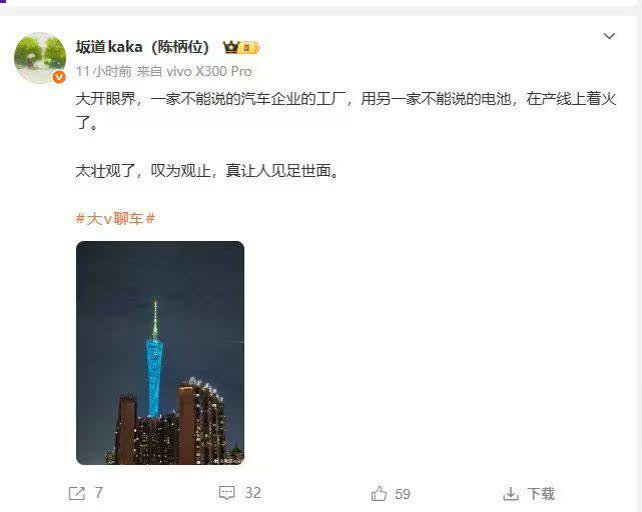Screen dimensions: 642x512
Task: Click the repost share icon
Action: pyautogui.click(x=77, y=493)
